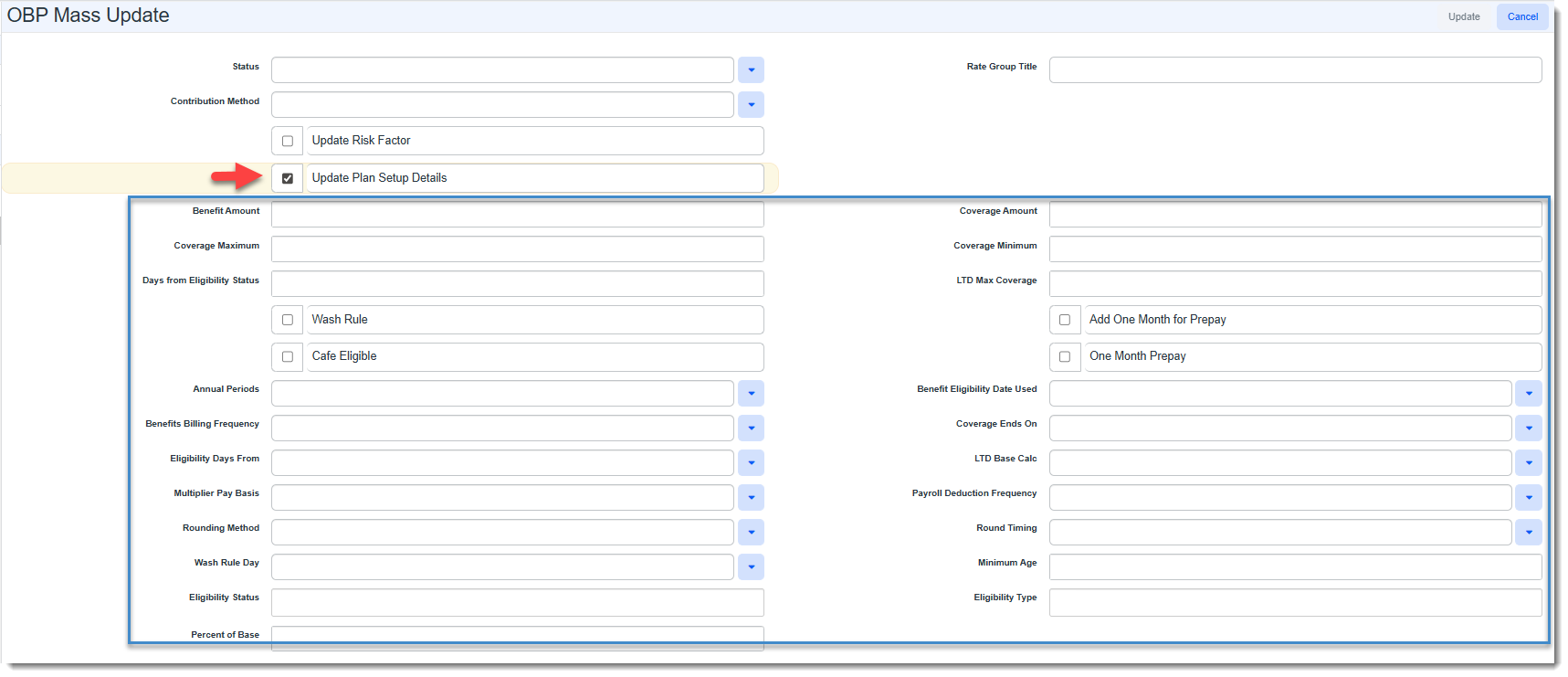Expand the Contribution Method dropdown
This screenshot has width=1568, height=677.
tap(751, 105)
